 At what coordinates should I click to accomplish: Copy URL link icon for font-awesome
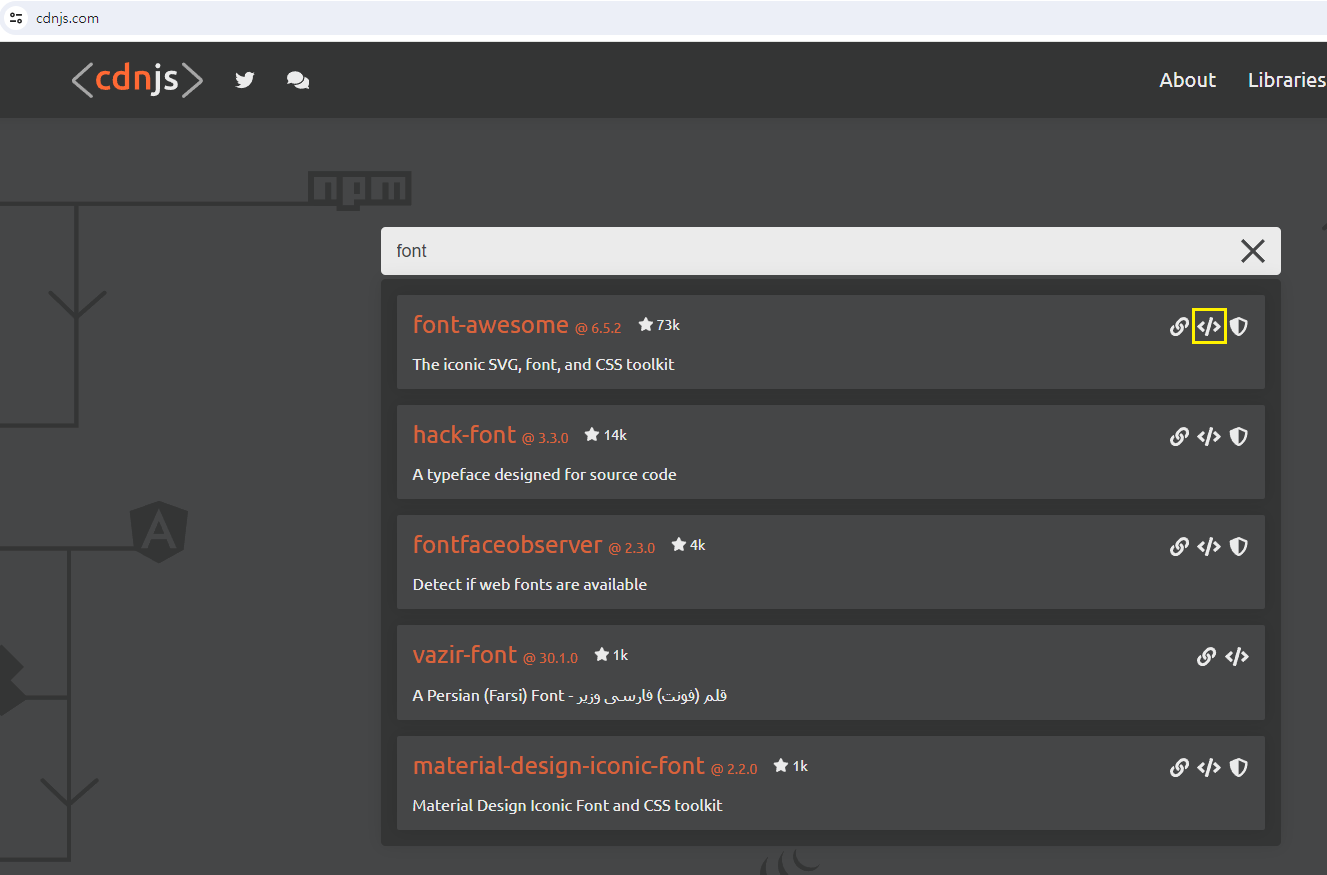tap(1180, 326)
